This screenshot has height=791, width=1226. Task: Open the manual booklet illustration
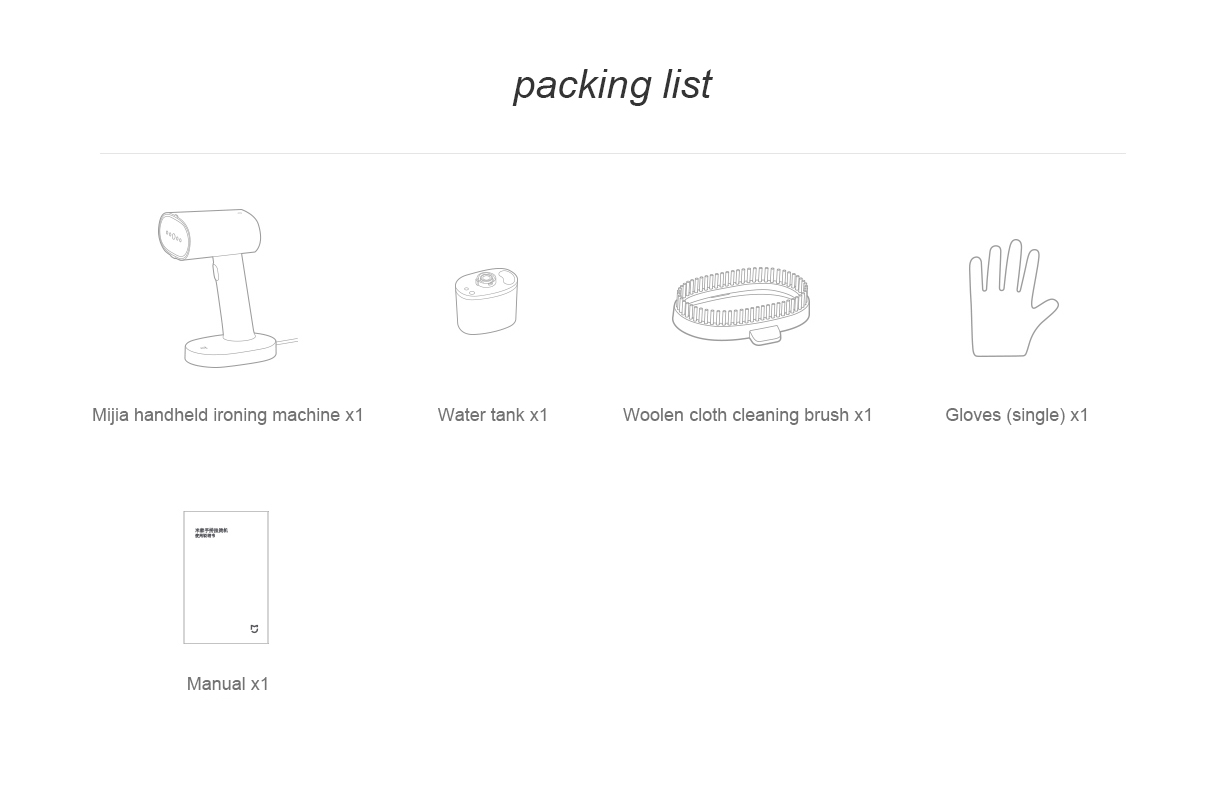[x=226, y=577]
